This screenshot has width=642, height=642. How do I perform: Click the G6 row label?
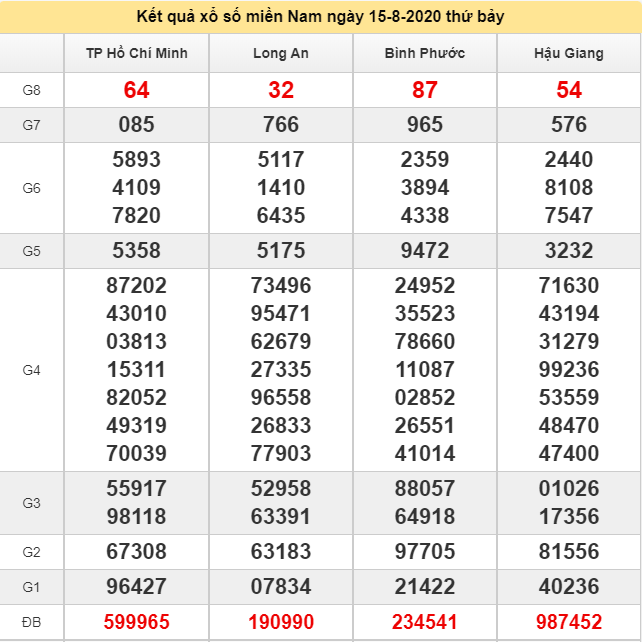pyautogui.click(x=32, y=188)
